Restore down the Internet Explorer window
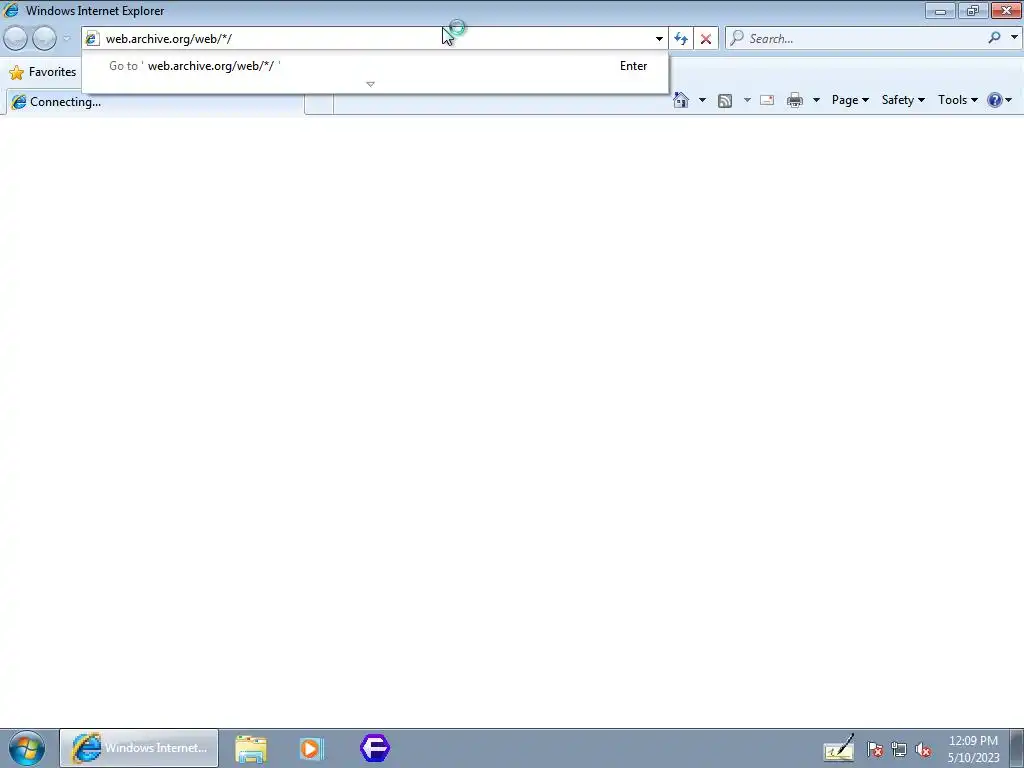 pos(973,10)
